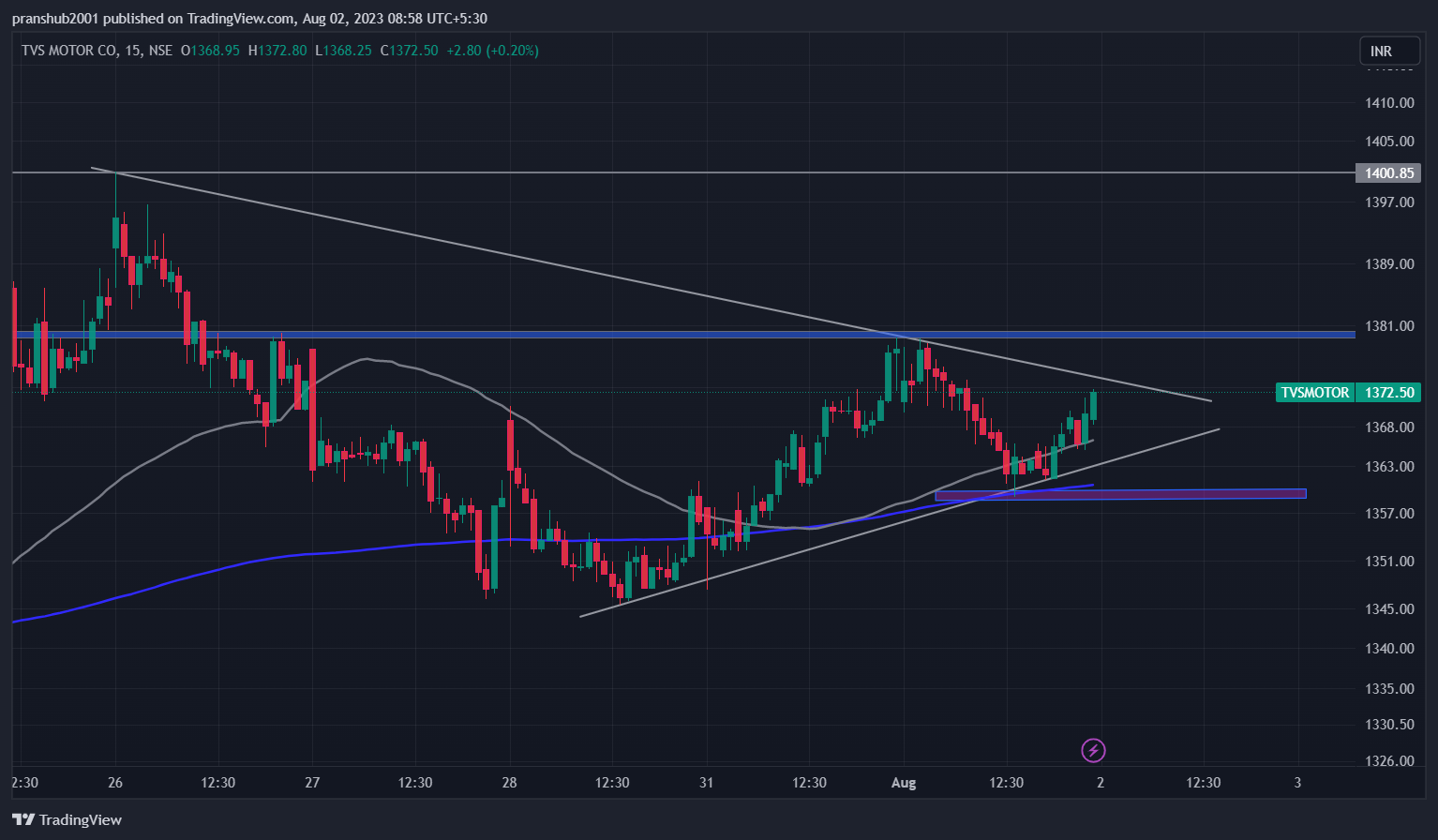Viewport: 1438px width, 840px height.
Task: Click the L1368.25 low value
Action: point(343,51)
